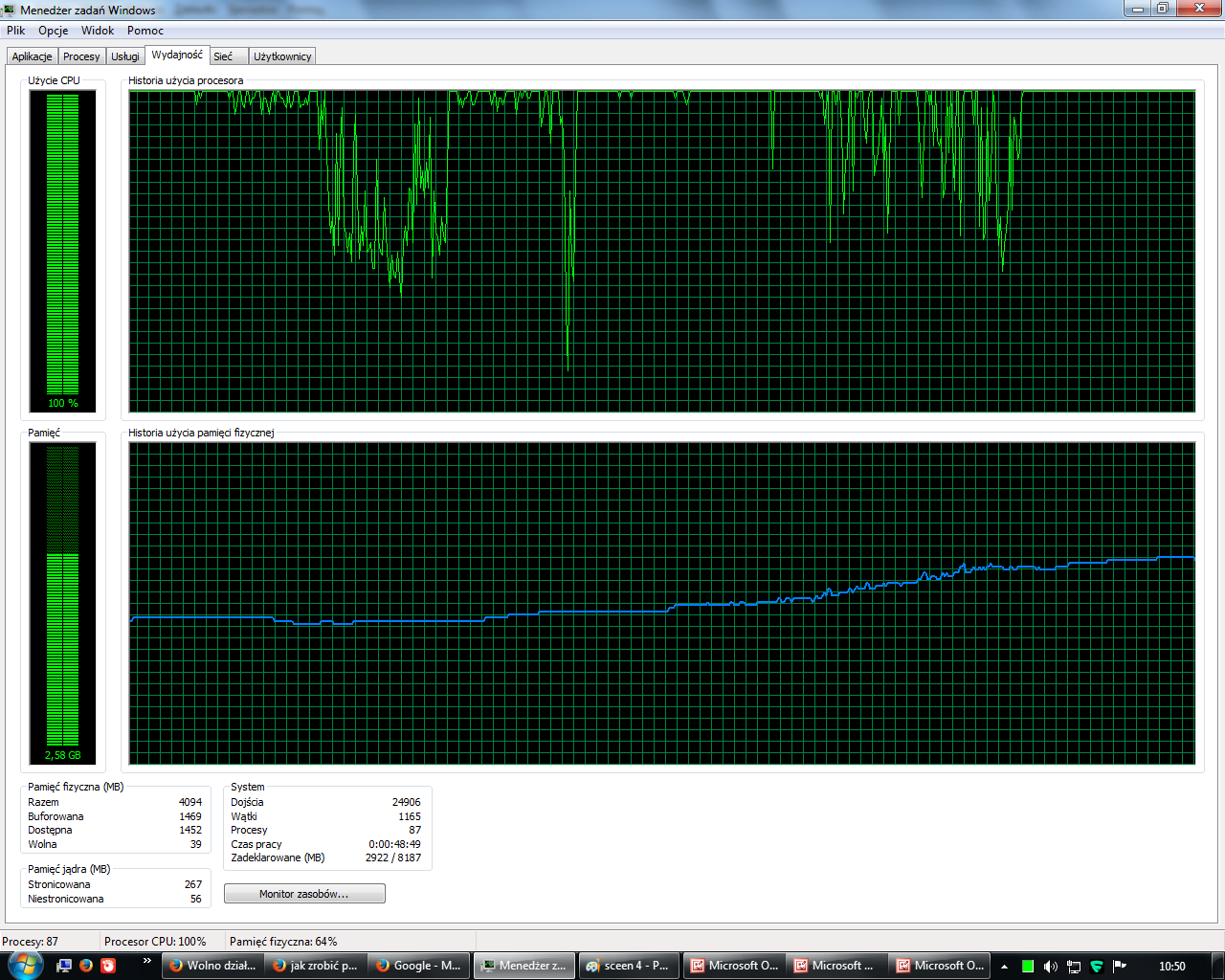Click the speaker volume tray icon
Screen dimensions: 1225x980
point(1051,967)
